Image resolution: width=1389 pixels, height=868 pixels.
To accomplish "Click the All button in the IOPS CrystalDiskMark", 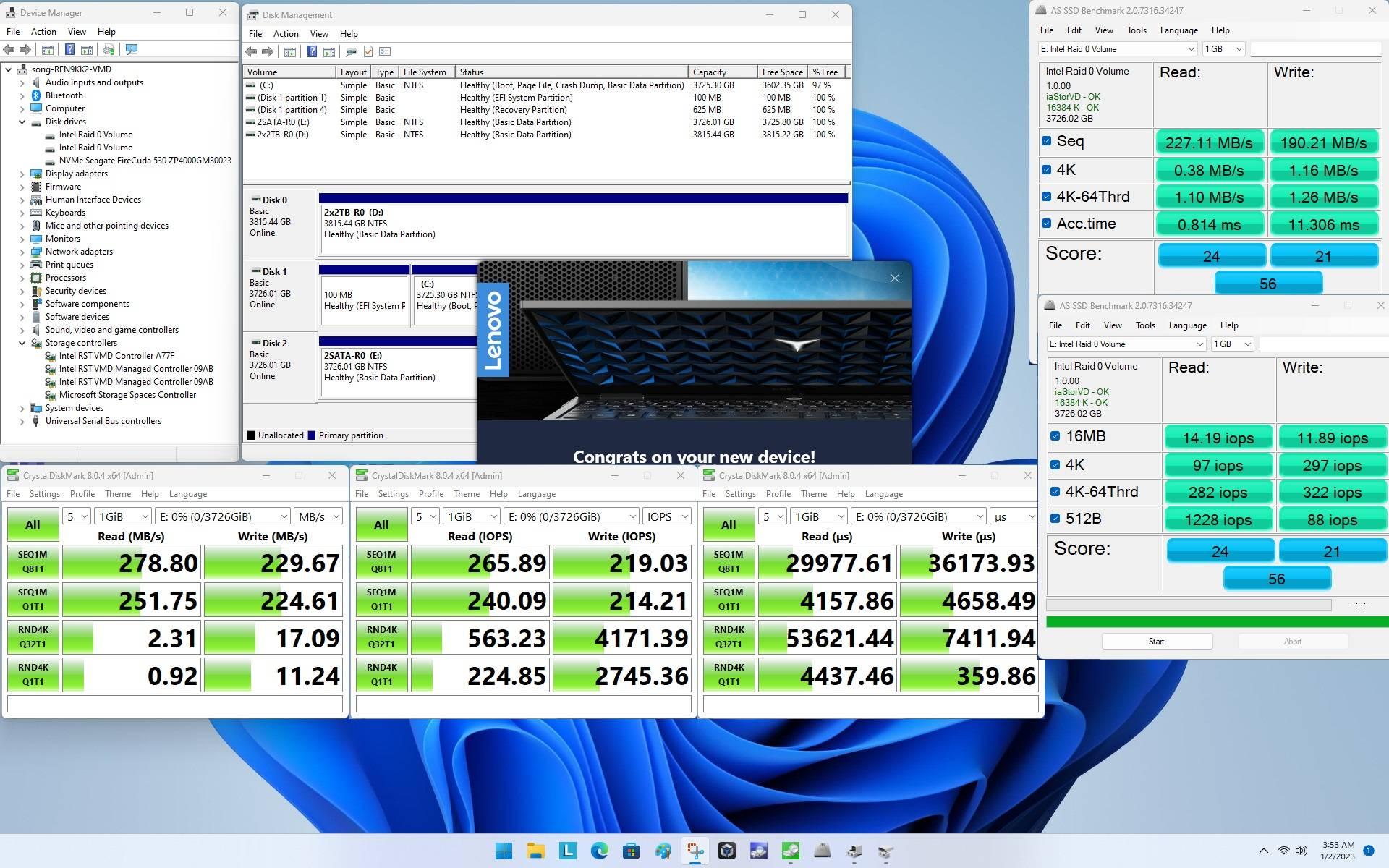I will [x=381, y=525].
